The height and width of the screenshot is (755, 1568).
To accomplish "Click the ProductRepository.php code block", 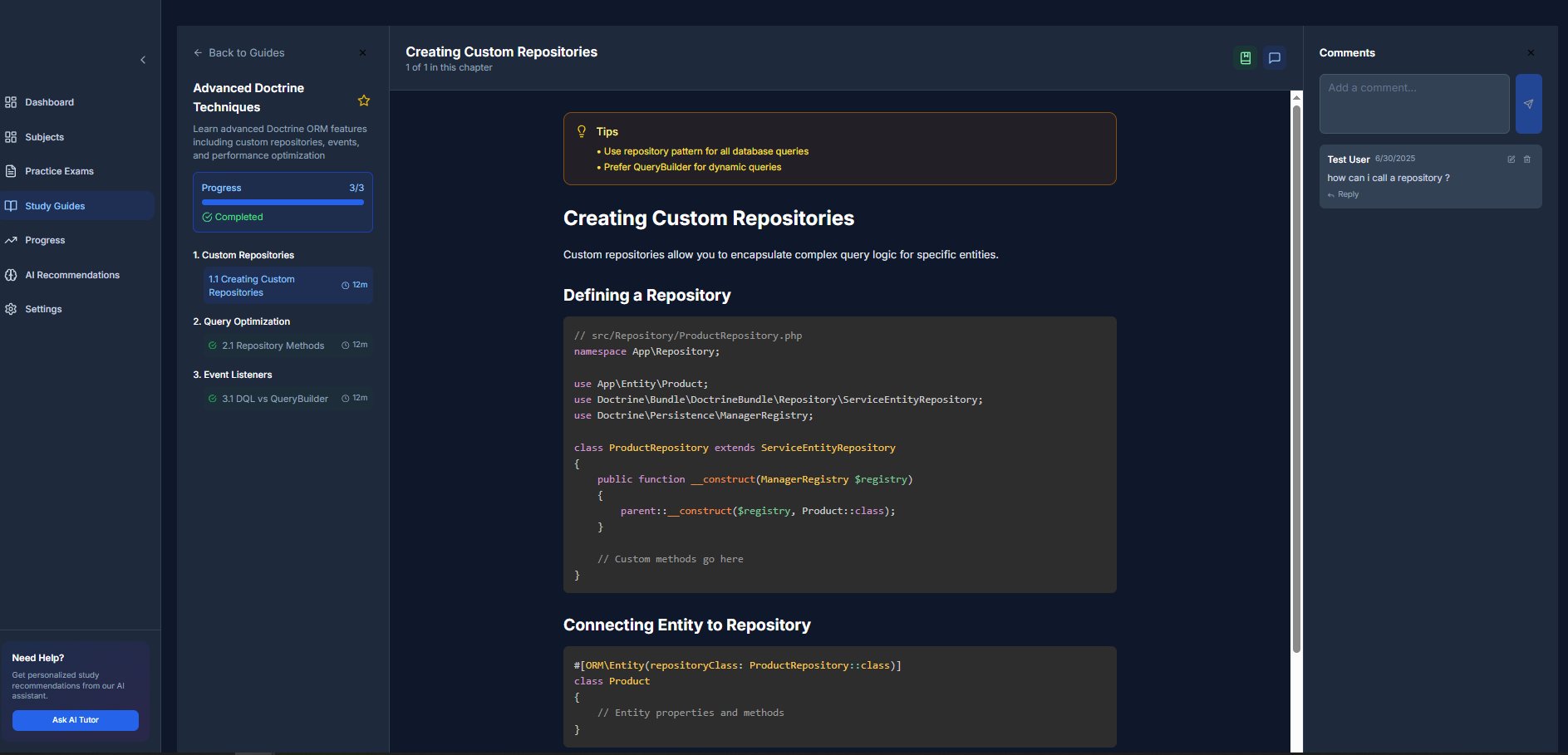I will [x=840, y=454].
